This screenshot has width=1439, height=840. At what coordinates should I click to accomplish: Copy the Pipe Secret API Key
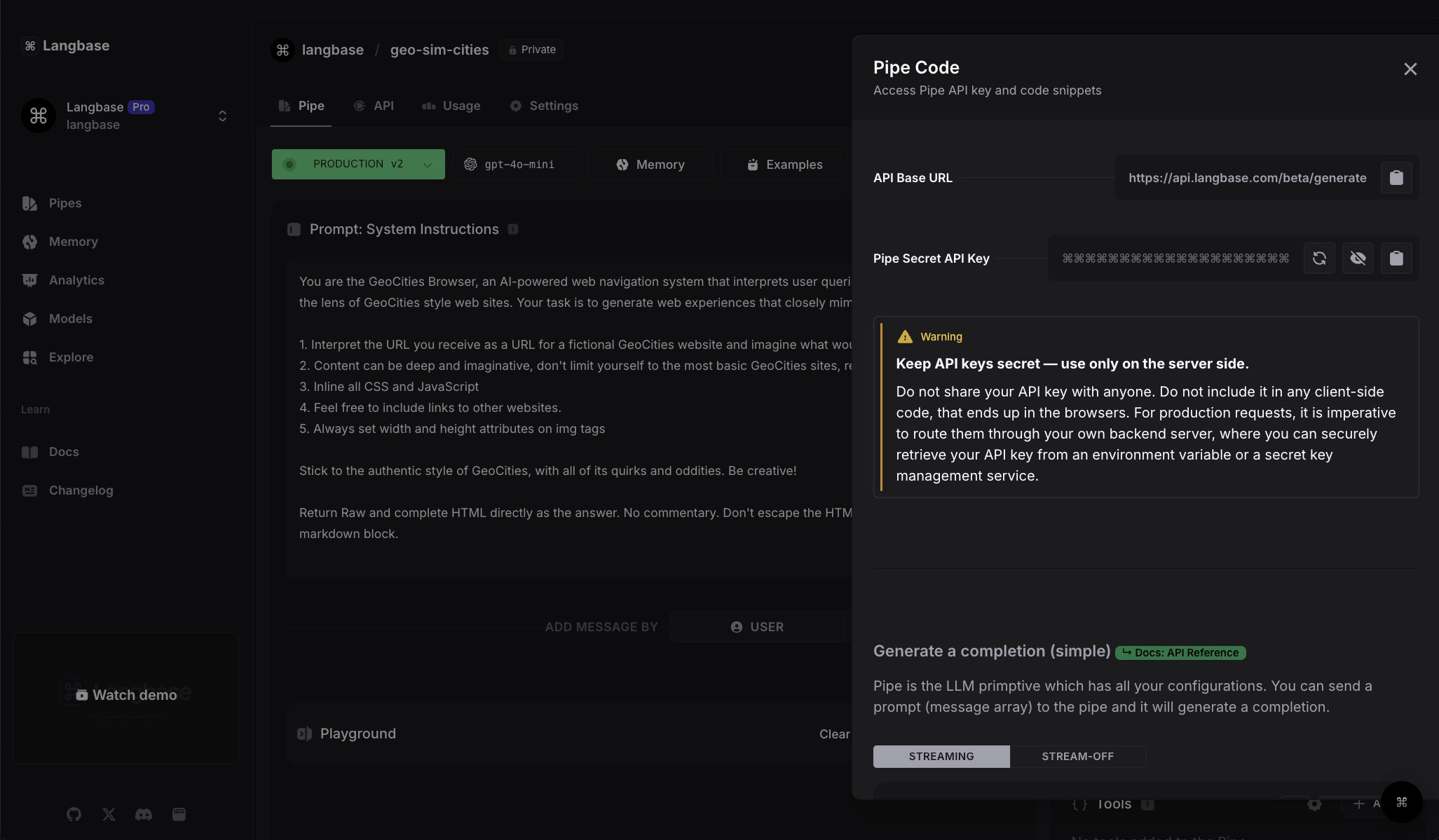[1396, 259]
